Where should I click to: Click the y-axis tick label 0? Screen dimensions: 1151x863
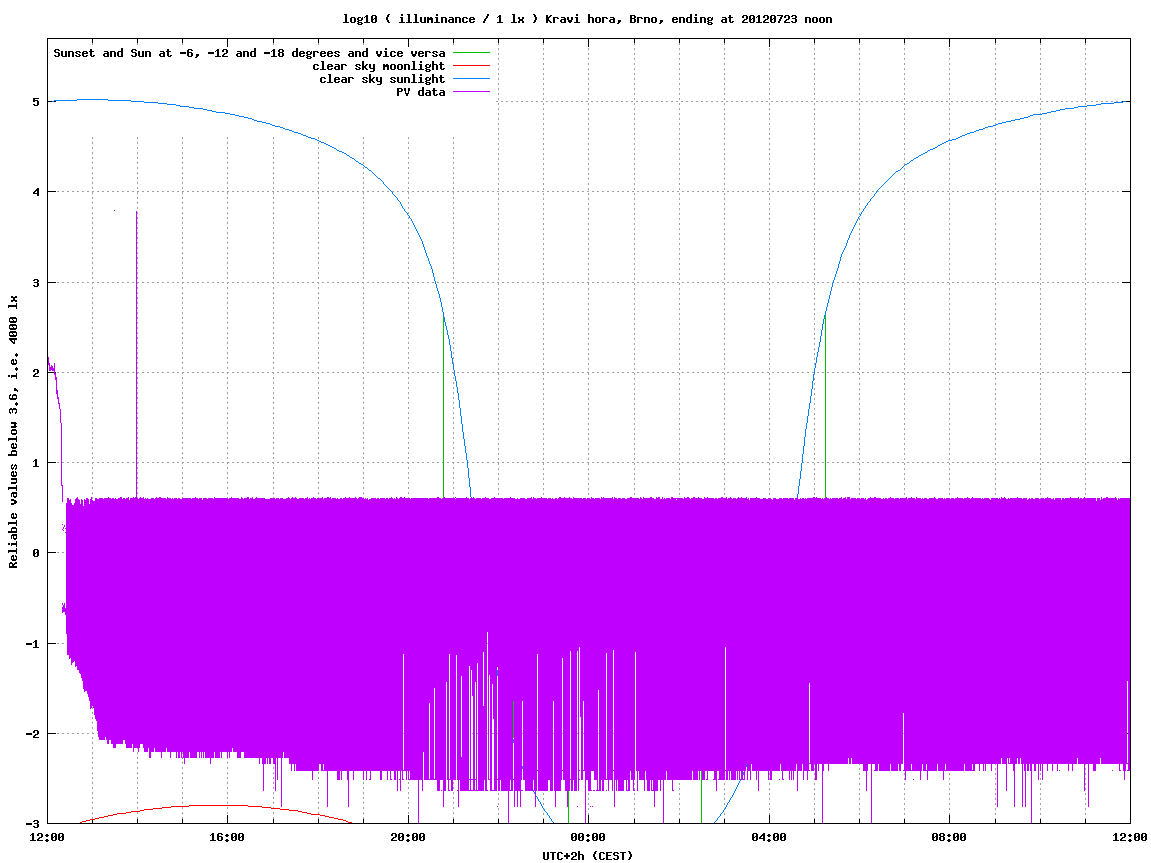[x=35, y=553]
